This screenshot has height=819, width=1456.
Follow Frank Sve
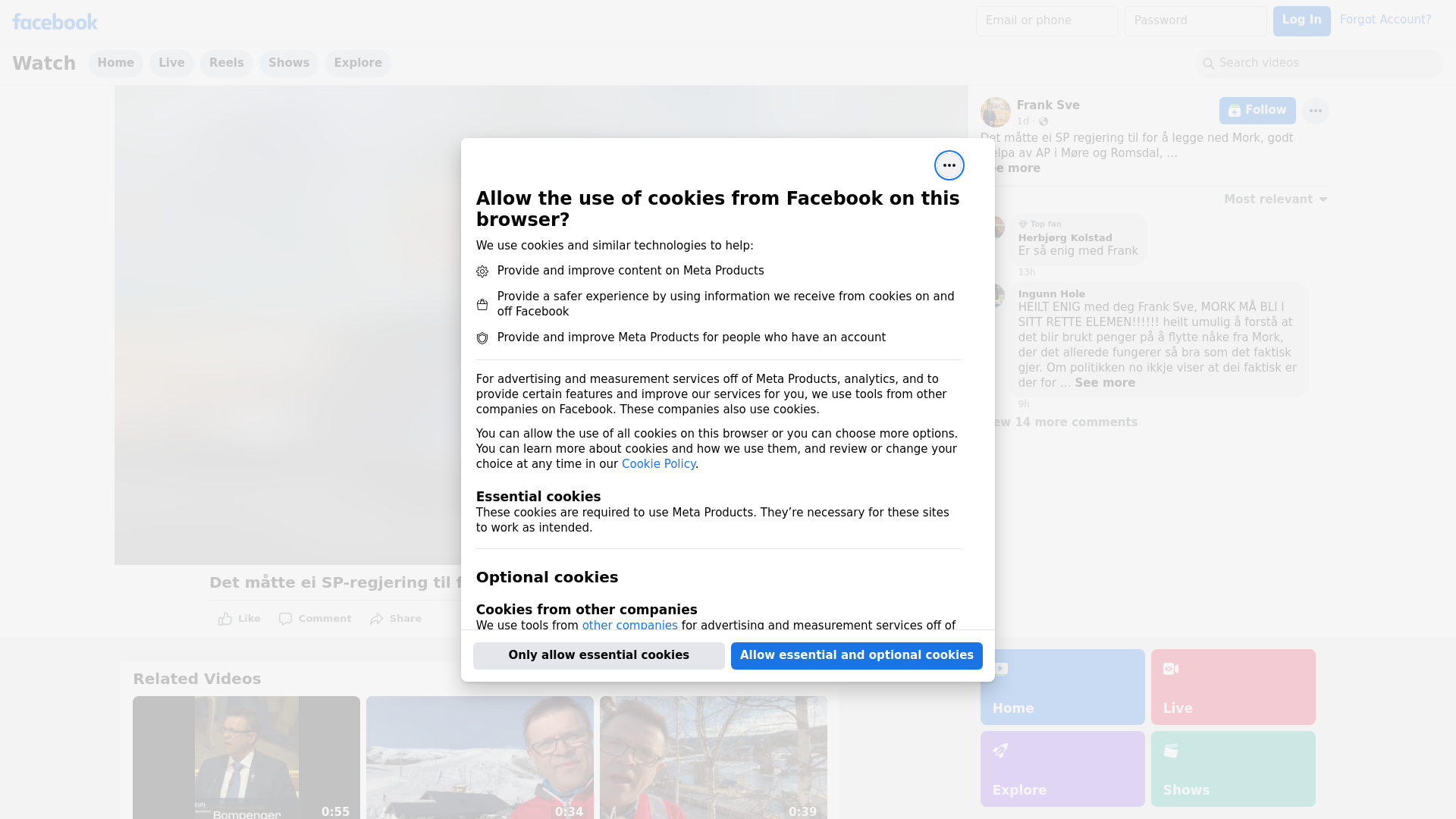point(1257,111)
